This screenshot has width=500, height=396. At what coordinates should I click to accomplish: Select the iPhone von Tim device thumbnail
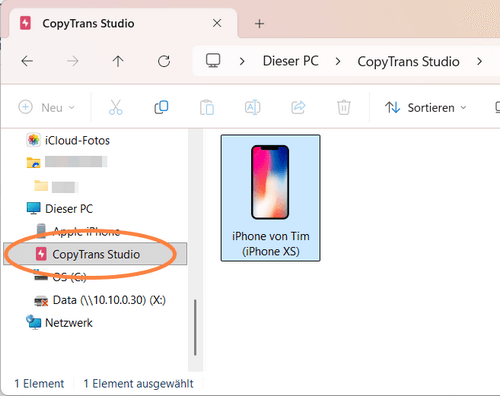pyautogui.click(x=270, y=198)
